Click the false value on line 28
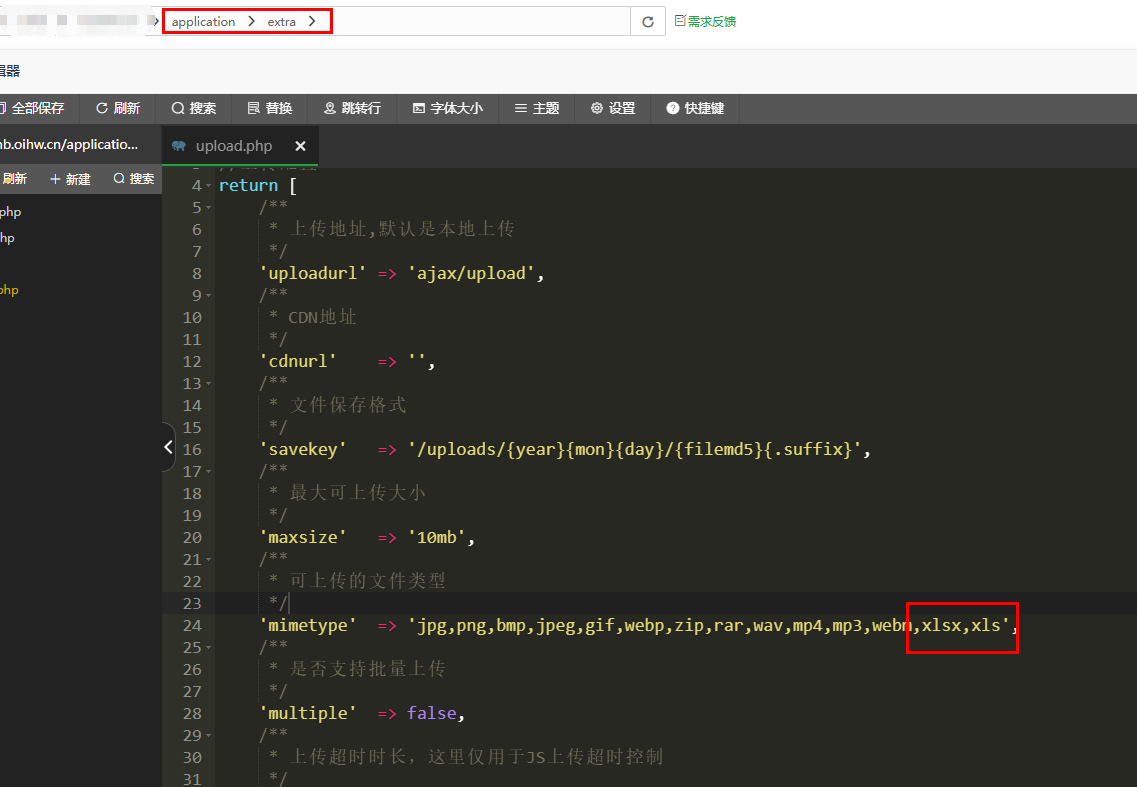 [x=431, y=714]
